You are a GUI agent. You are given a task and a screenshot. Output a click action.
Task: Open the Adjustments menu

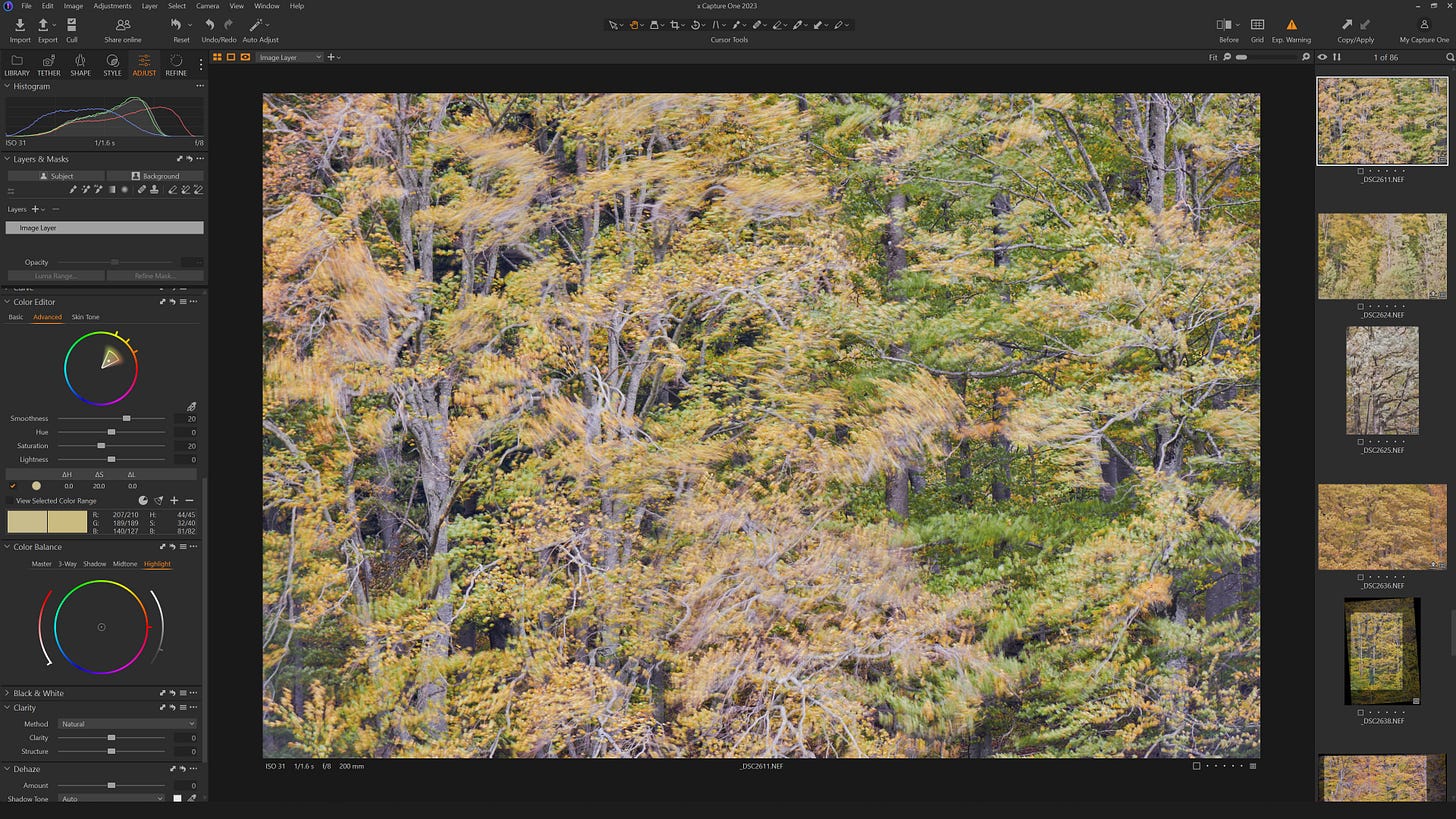click(x=112, y=6)
